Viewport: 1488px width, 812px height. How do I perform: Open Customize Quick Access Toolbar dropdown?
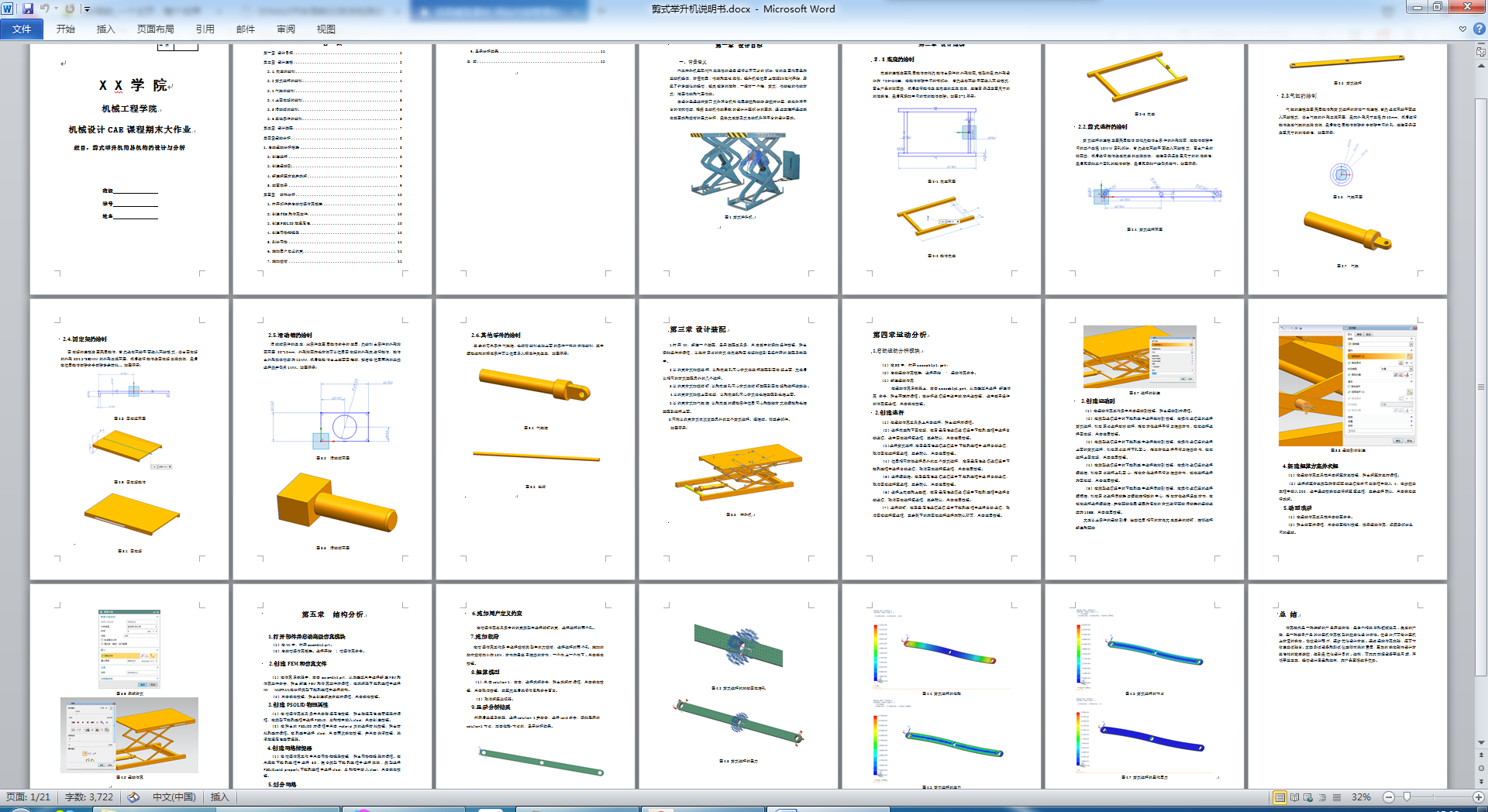(x=87, y=9)
